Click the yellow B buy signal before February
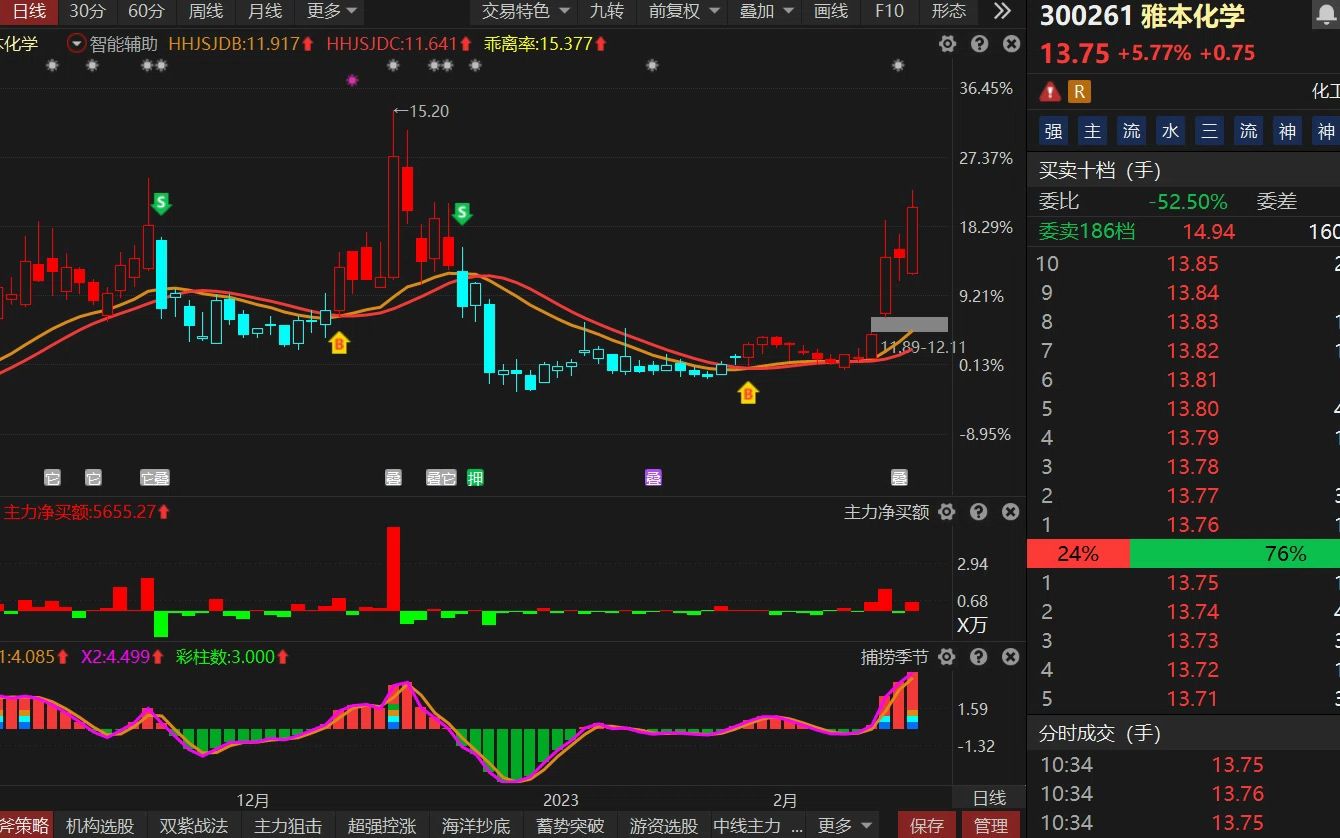Image resolution: width=1340 pixels, height=838 pixels. pos(747,393)
